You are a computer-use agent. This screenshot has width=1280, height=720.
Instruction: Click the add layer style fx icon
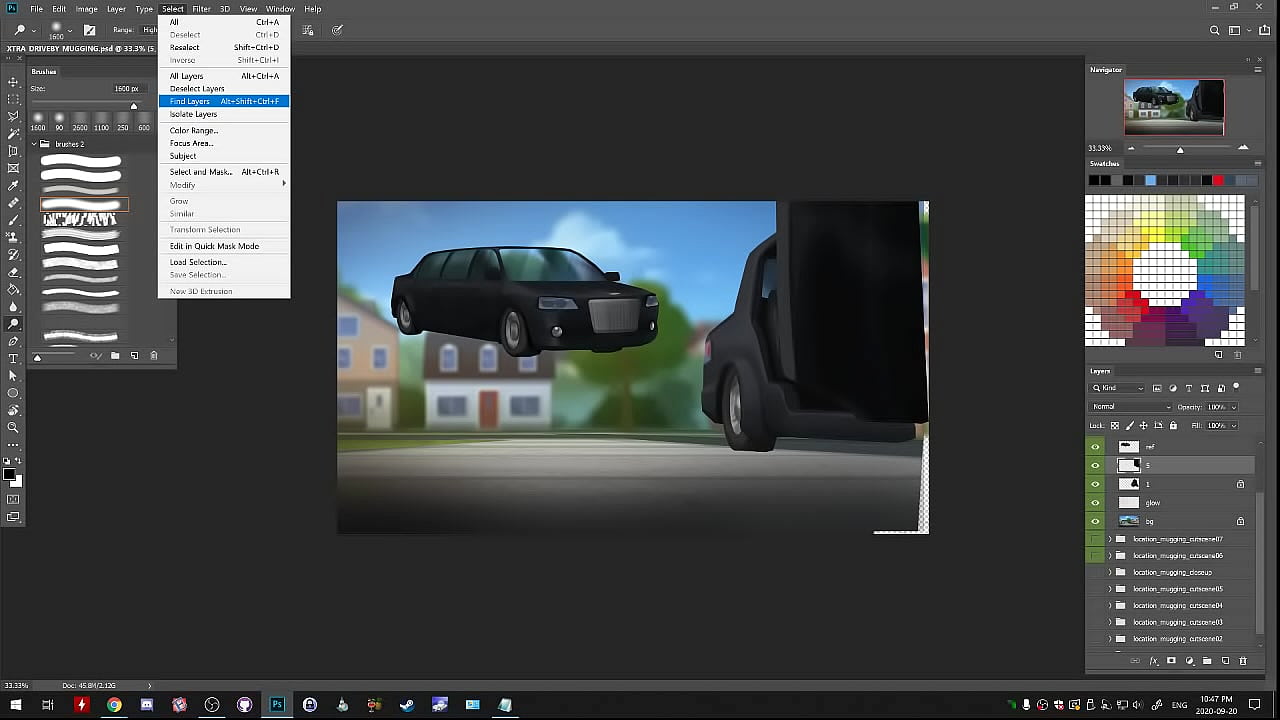coord(1153,661)
